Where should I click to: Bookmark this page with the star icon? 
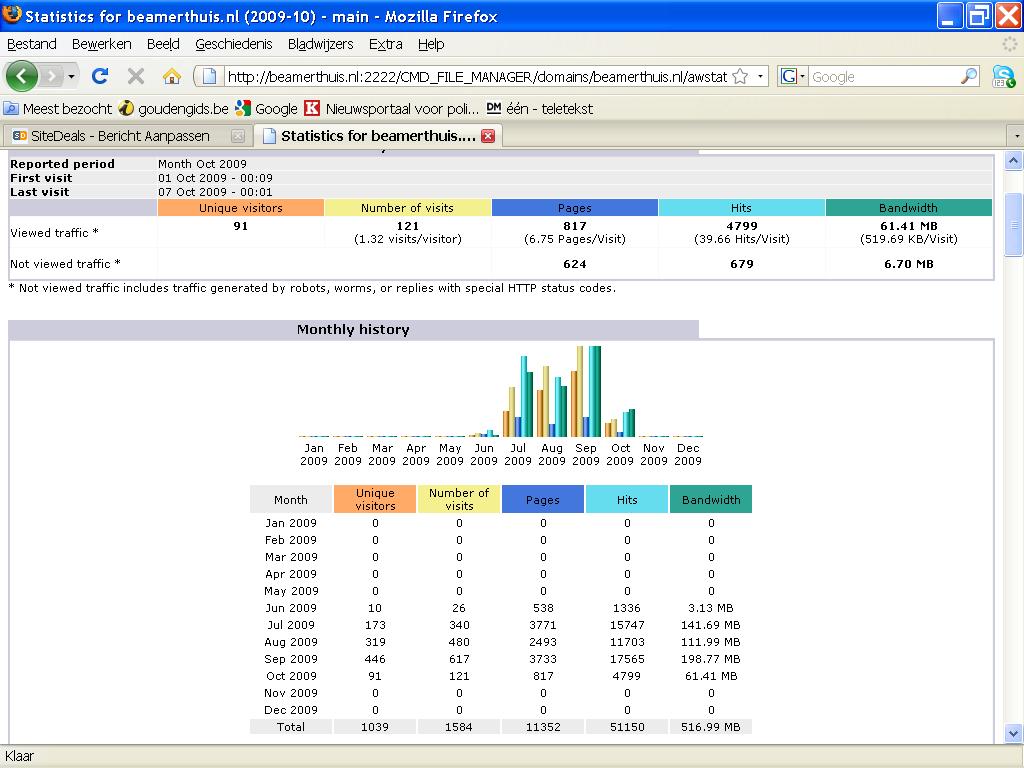tap(740, 76)
